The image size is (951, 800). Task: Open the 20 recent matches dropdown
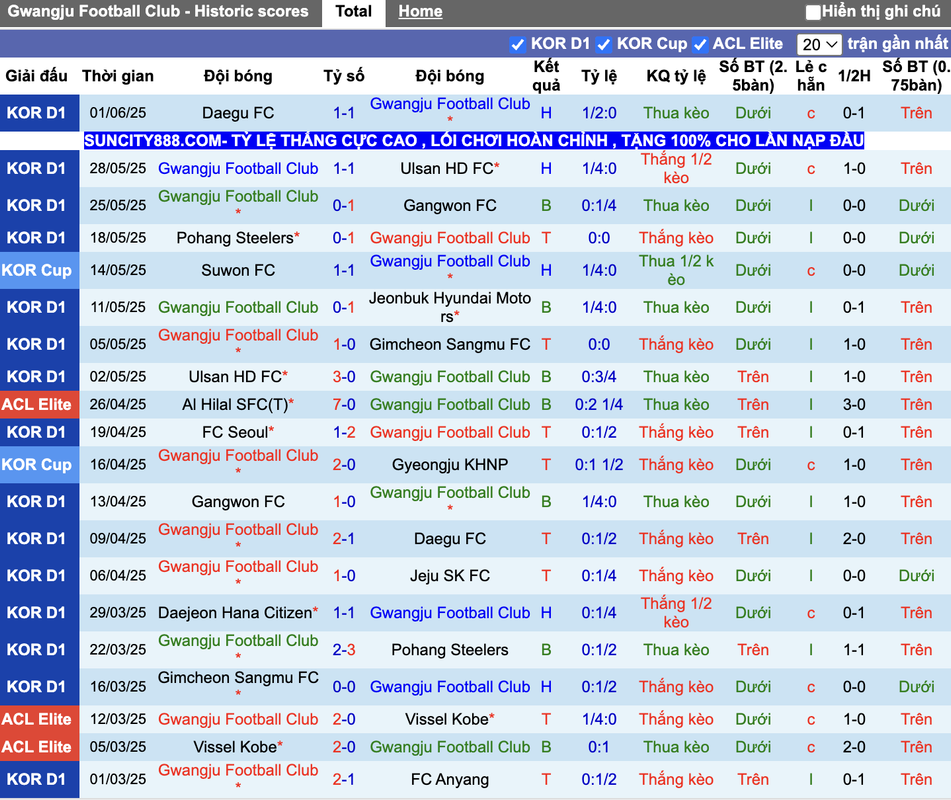[819, 44]
